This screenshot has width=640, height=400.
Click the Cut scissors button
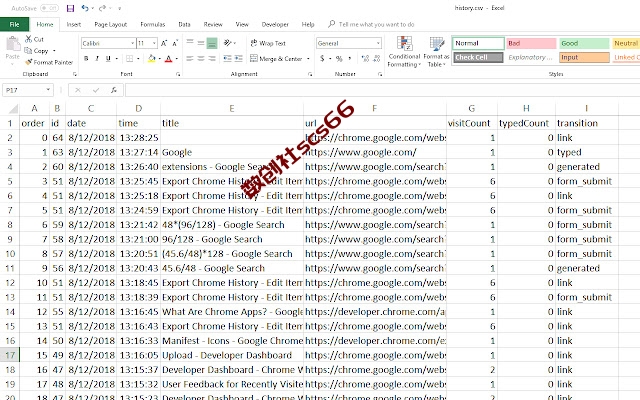[x=34, y=39]
